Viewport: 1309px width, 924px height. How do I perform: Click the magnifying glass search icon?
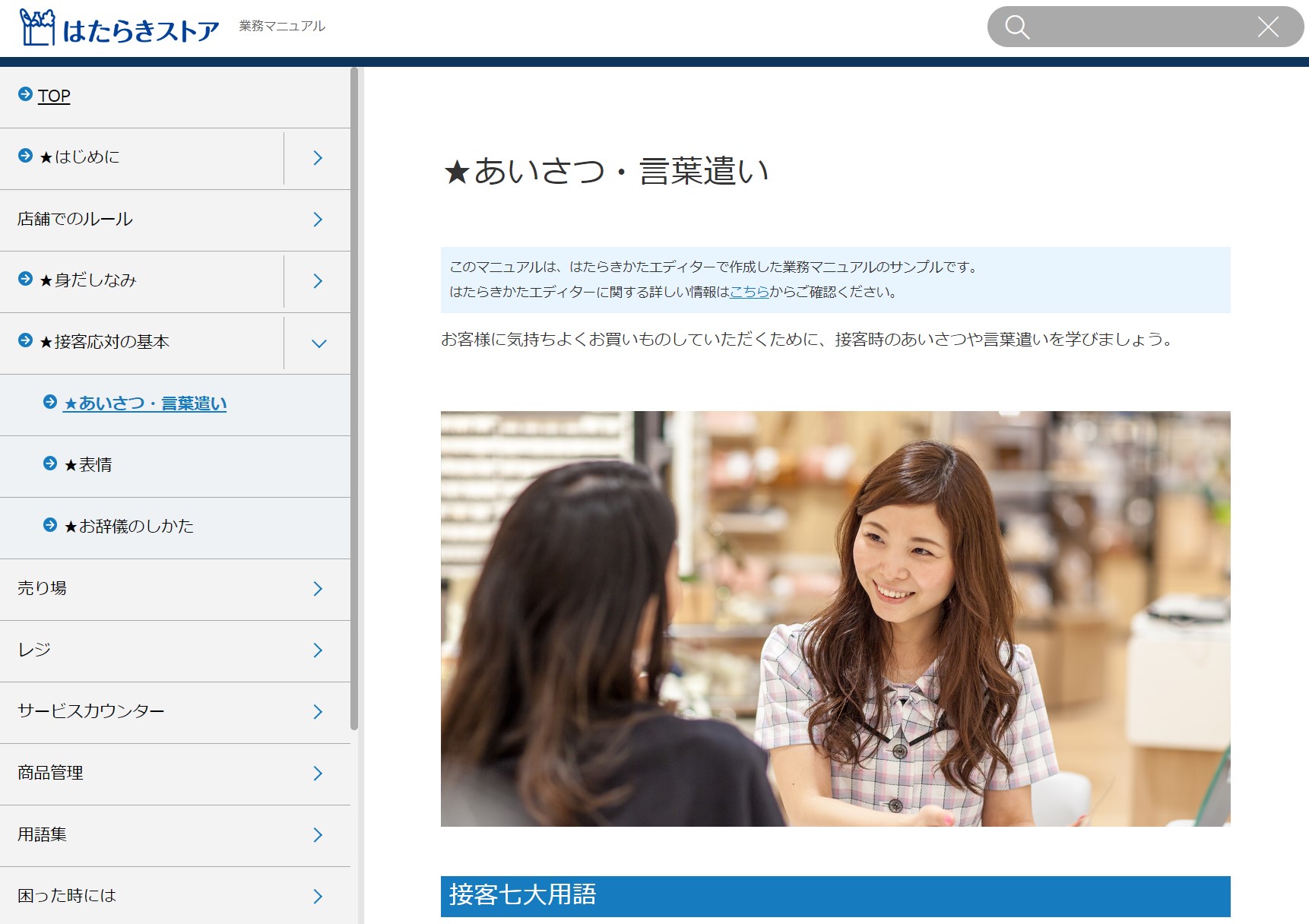pos(1016,27)
